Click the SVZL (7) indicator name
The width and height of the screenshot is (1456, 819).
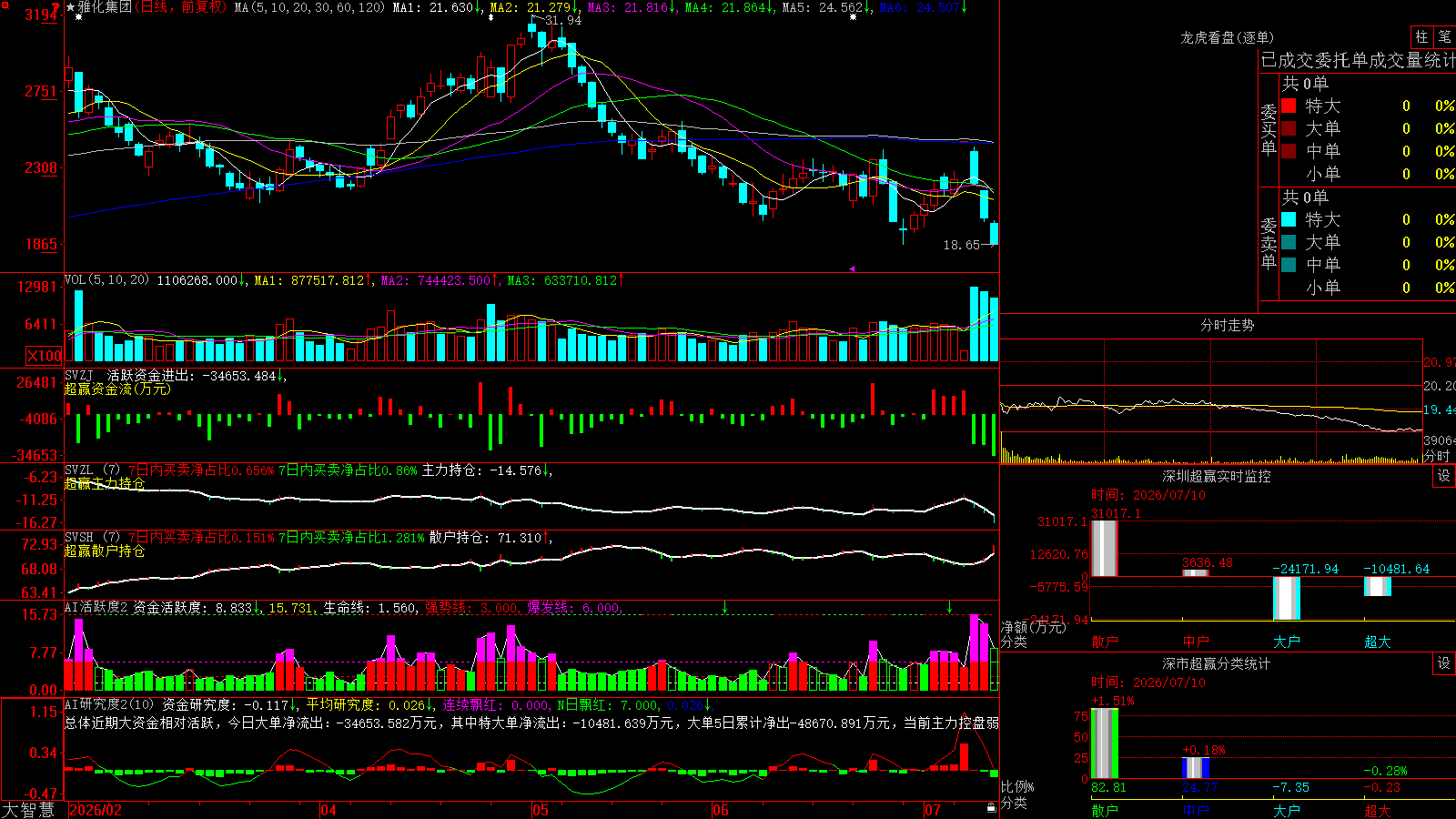[x=92, y=470]
